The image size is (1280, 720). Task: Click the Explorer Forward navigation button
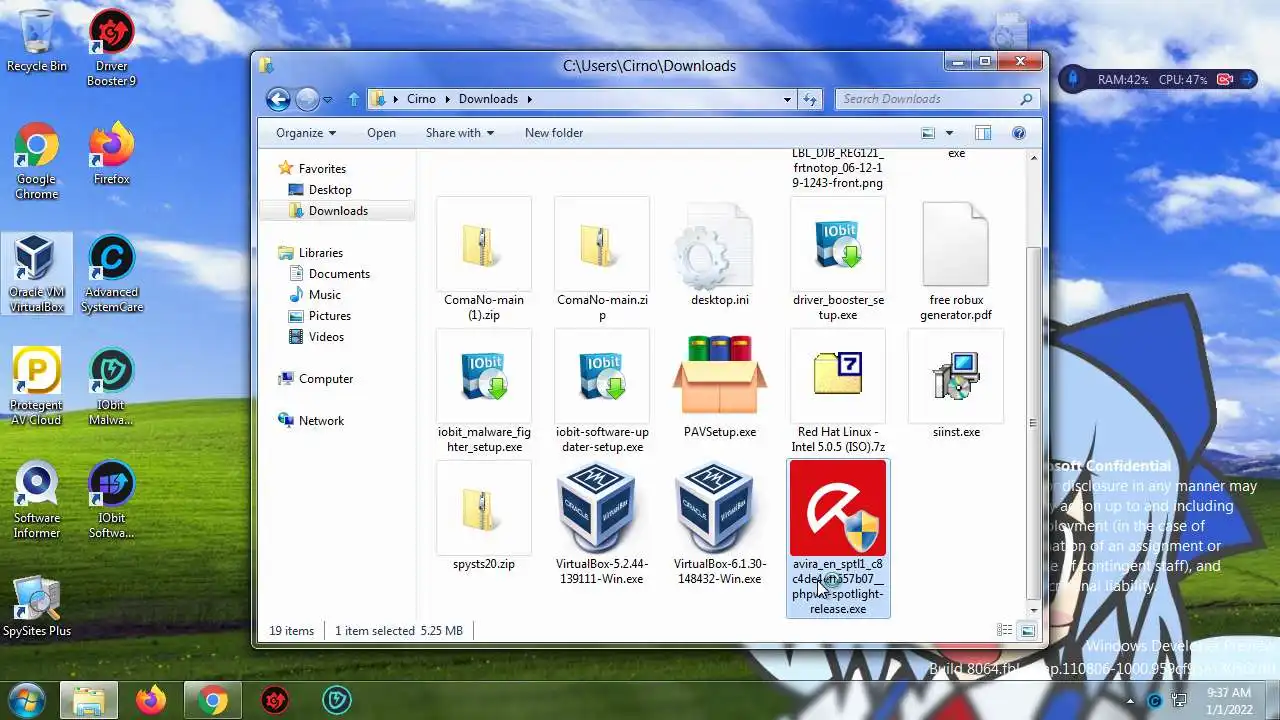(x=307, y=99)
